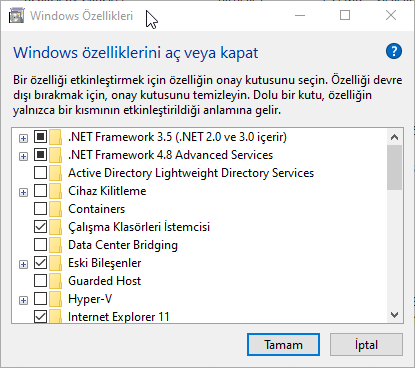Enable the Data Center Bridging checkbox
The height and width of the screenshot is (368, 415).
click(x=40, y=245)
